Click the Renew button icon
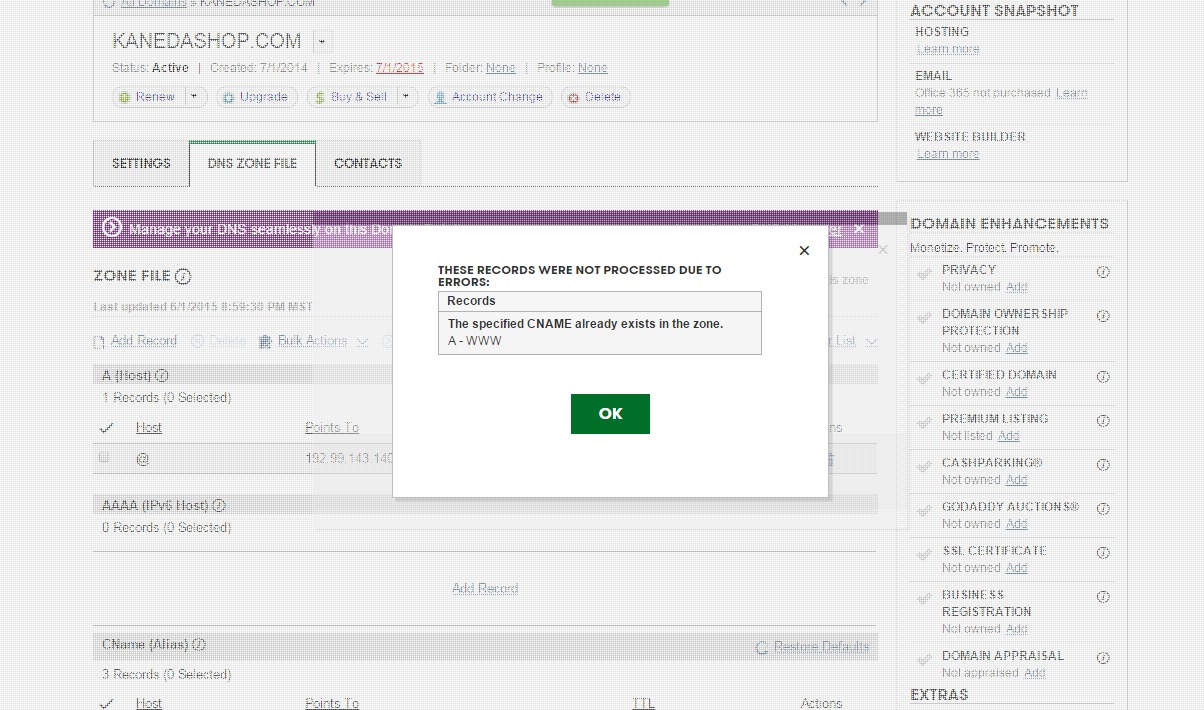 (124, 97)
